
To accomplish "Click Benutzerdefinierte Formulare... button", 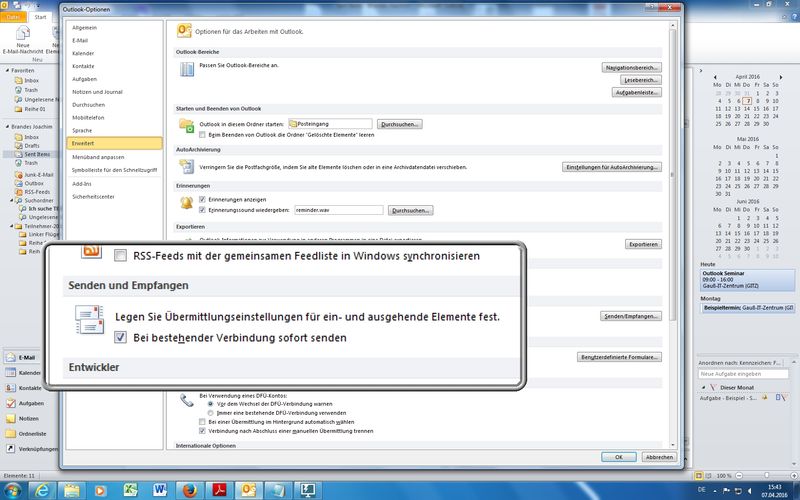I will [619, 357].
